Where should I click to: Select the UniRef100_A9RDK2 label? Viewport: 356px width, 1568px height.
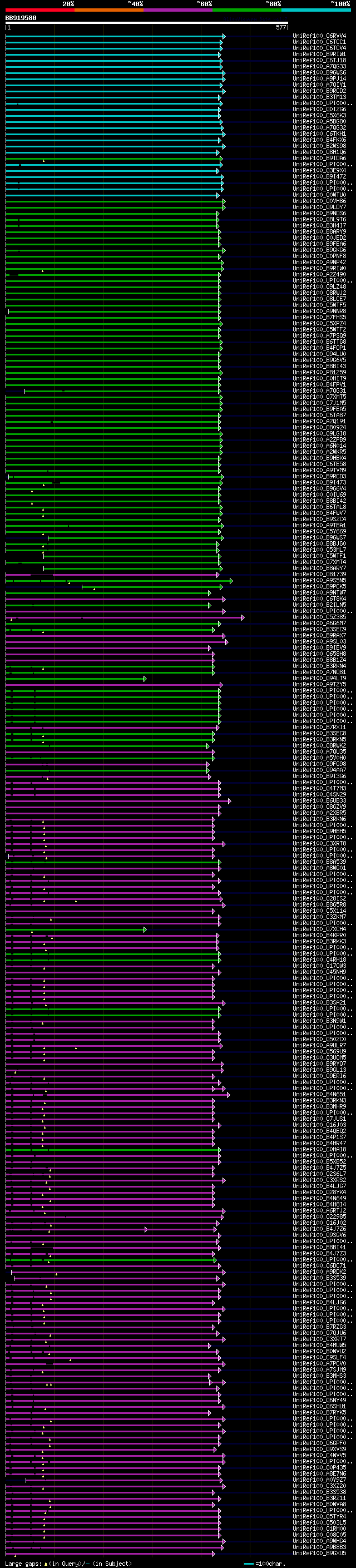[x=319, y=1272]
